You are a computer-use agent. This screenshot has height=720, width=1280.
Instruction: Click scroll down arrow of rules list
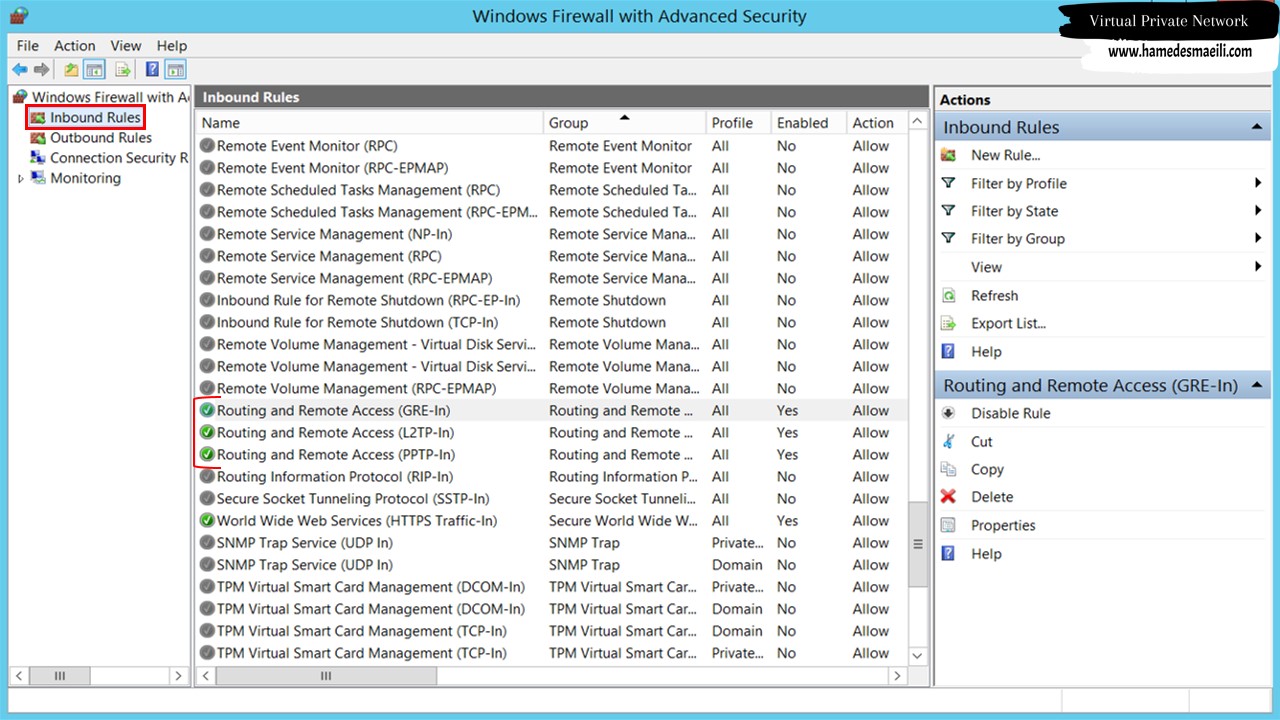tap(918, 655)
